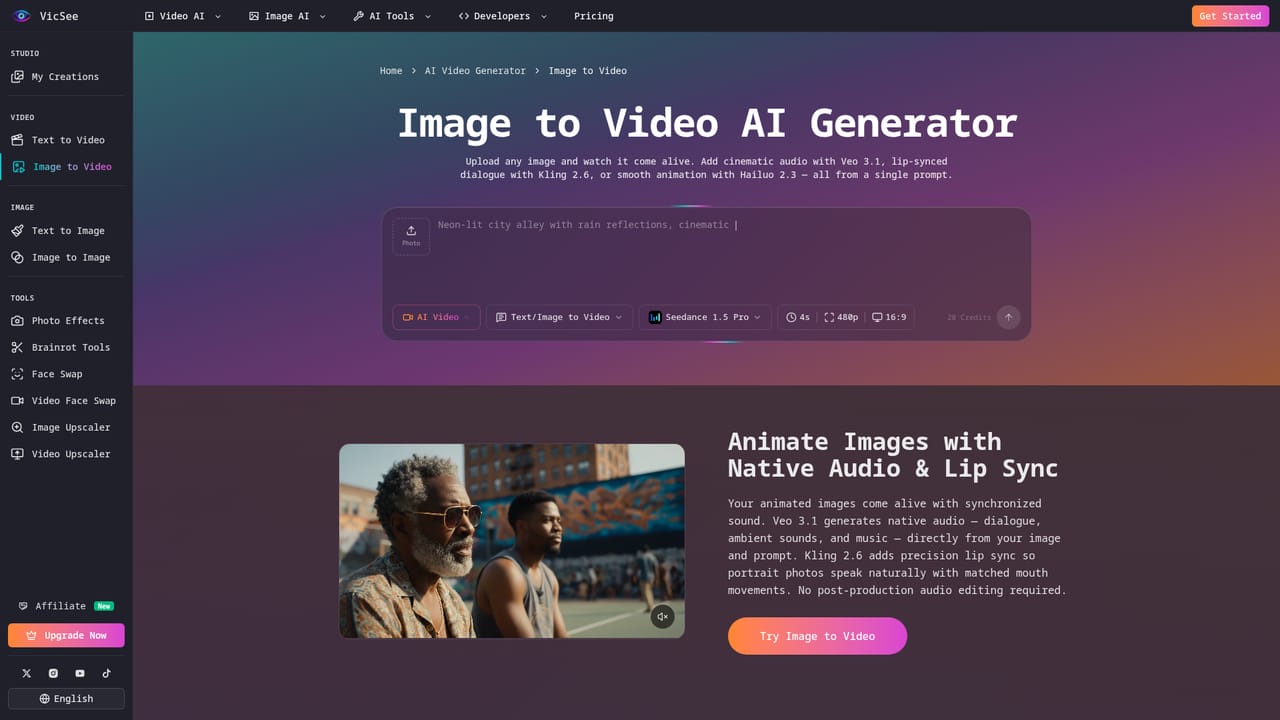This screenshot has height=720, width=1280.
Task: Open the English language selector
Action: [66, 699]
